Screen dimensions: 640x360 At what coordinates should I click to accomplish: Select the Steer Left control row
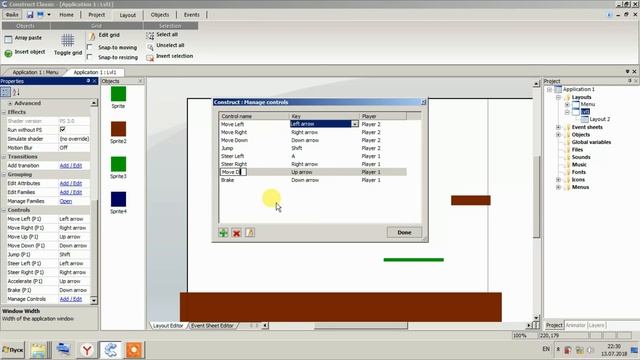coord(313,156)
